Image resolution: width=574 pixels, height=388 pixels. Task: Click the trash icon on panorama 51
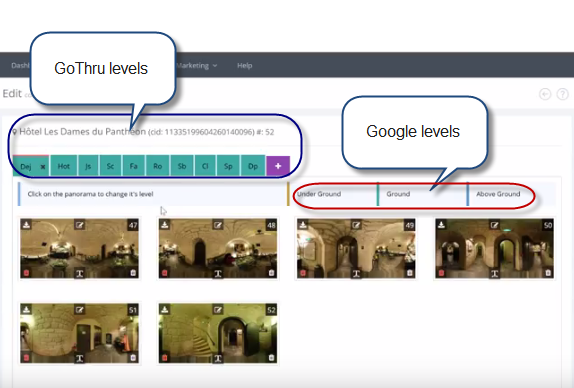pos(133,358)
